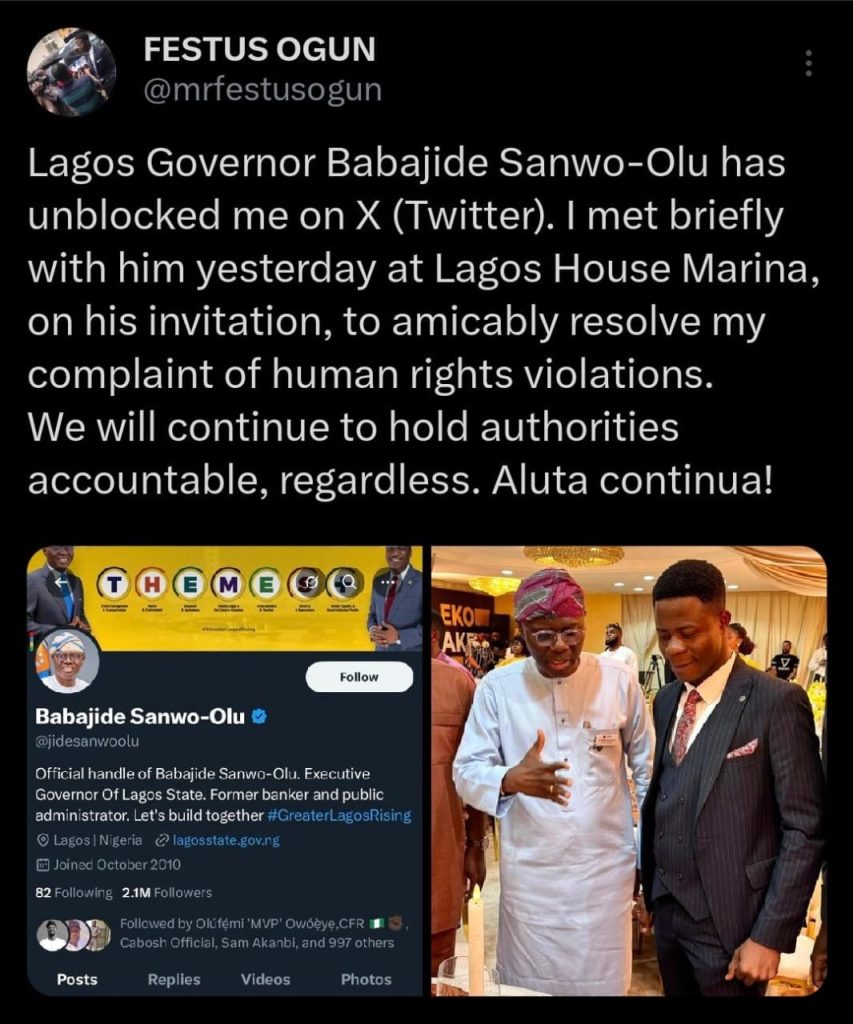Open the lagosstate.gov.ng link
Screen dimensions: 853x1024
pos(225,840)
